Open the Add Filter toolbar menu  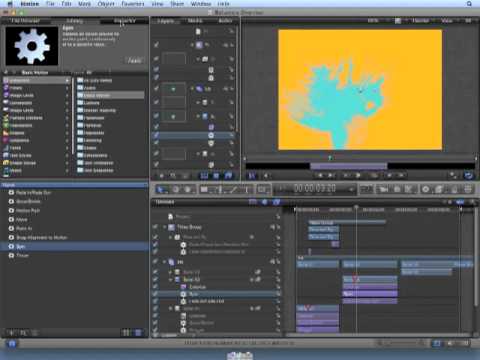click(x=439, y=189)
